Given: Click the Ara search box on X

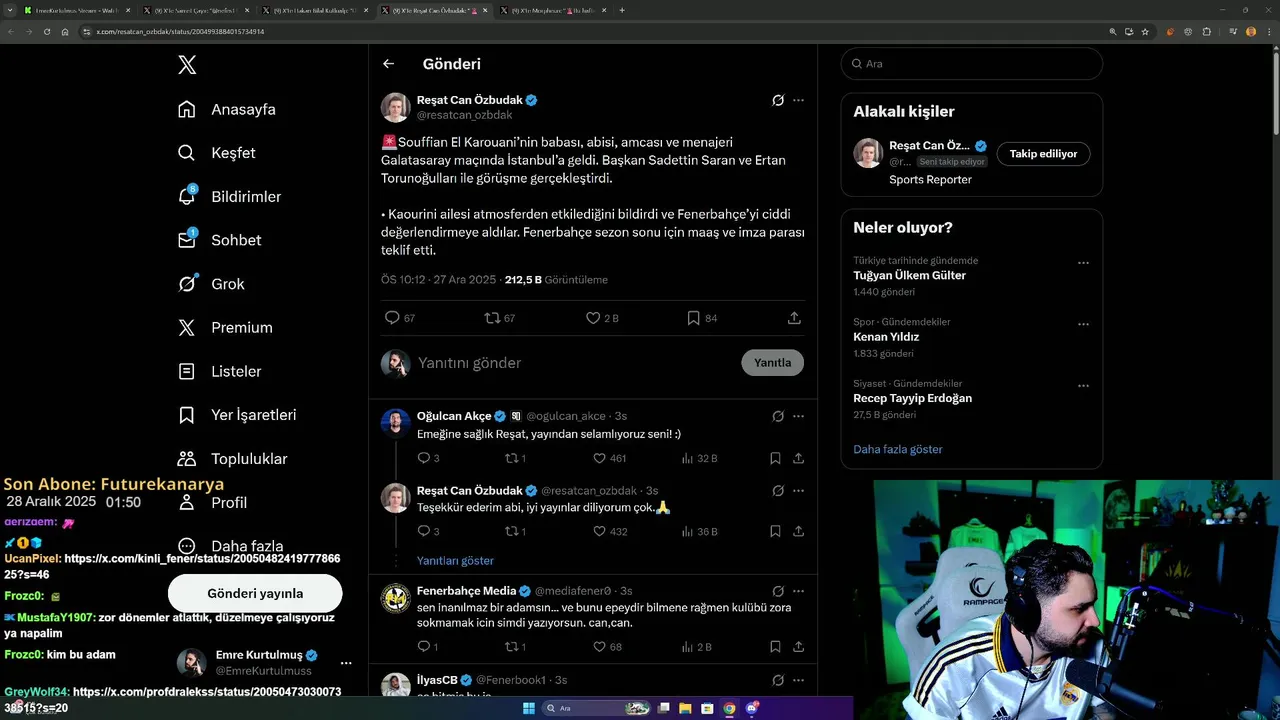Looking at the screenshot, I should 972,63.
